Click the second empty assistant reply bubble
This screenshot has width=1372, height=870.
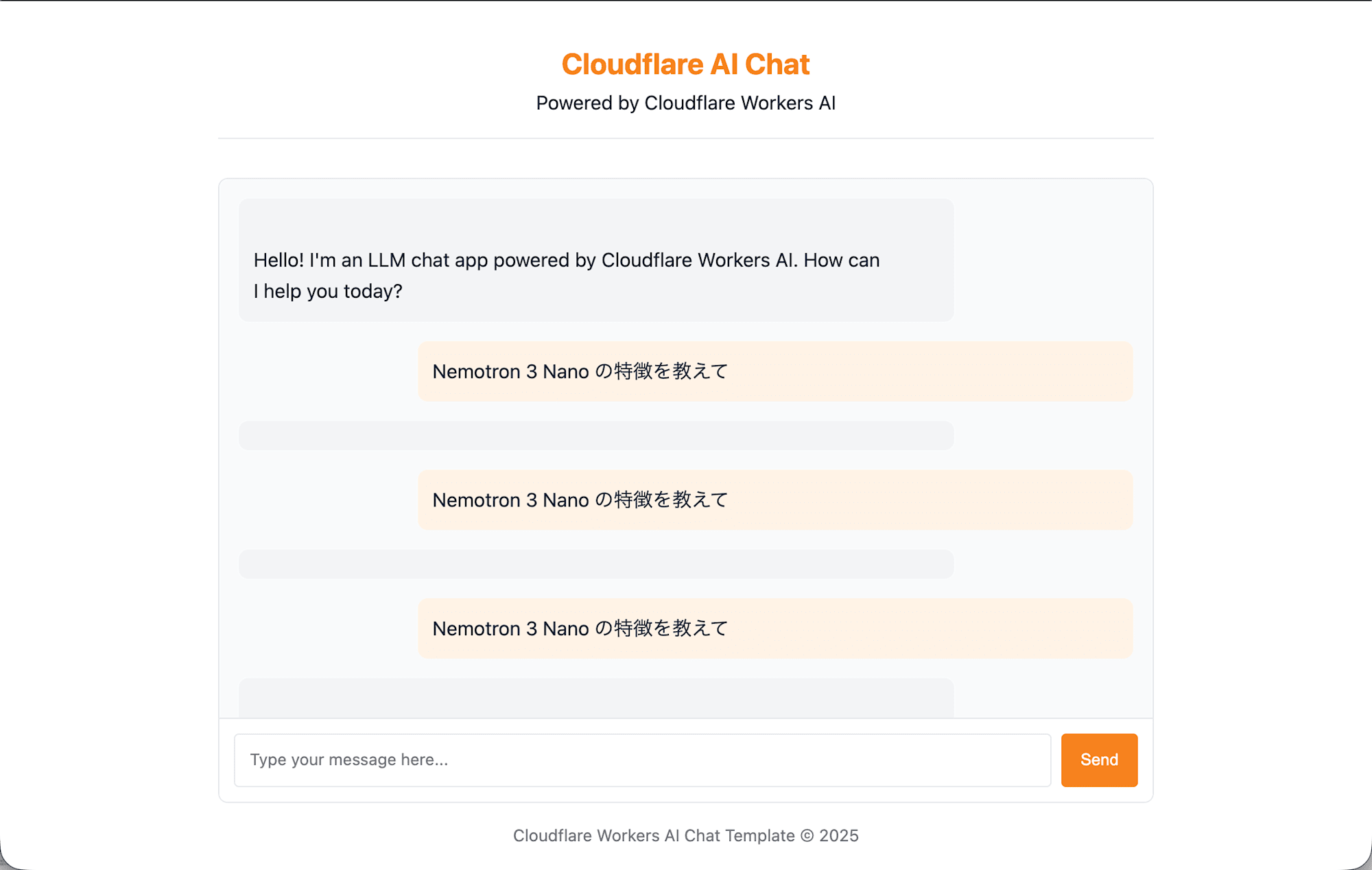(x=596, y=564)
